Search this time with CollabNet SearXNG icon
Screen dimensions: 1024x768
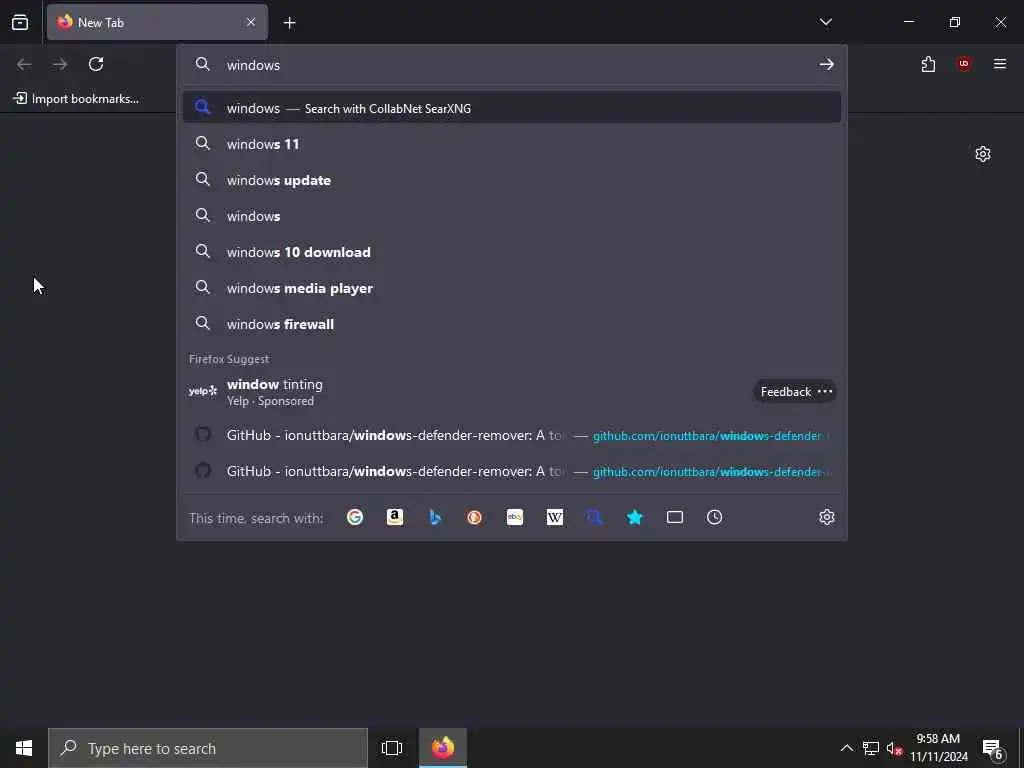click(595, 517)
